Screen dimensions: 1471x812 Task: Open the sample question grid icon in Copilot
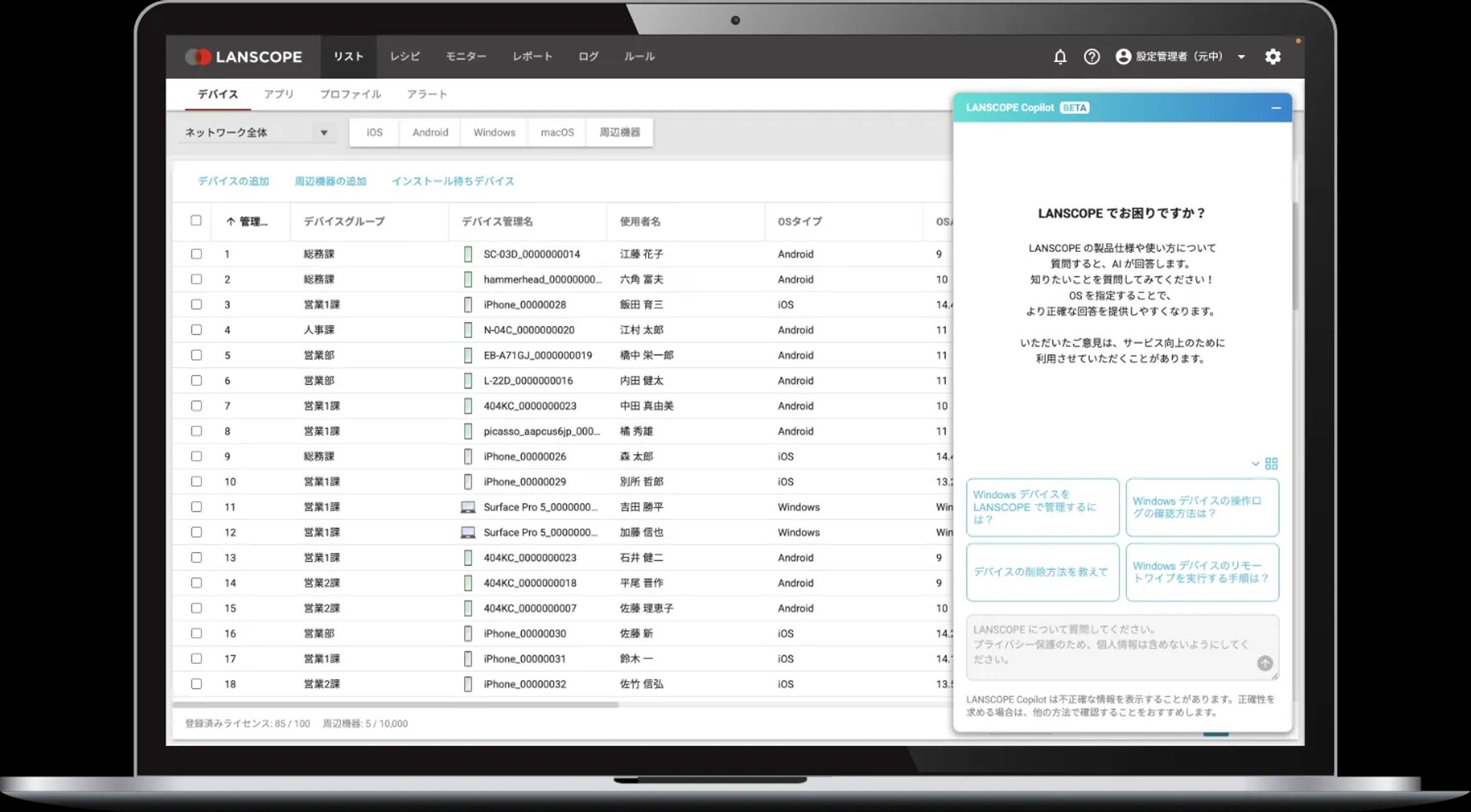click(1272, 463)
